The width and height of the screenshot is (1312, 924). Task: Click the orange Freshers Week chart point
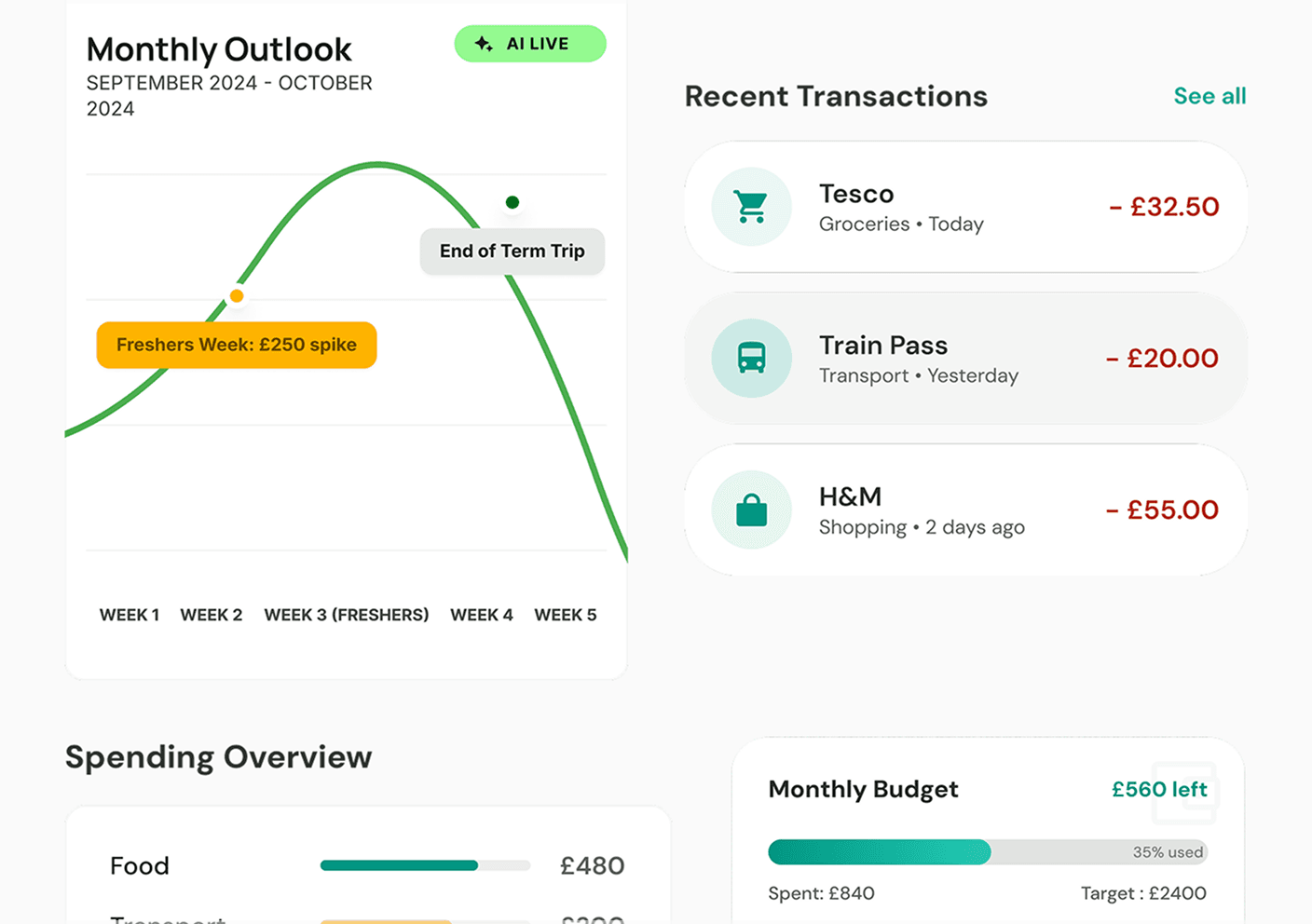pos(237,296)
